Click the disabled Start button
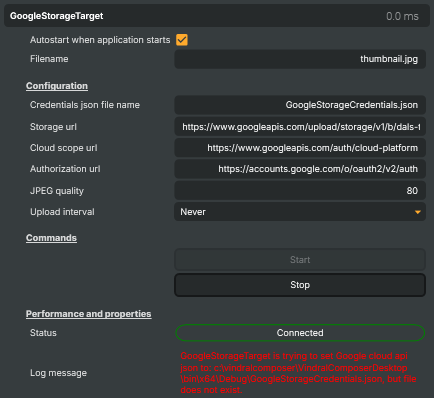 pyautogui.click(x=300, y=260)
